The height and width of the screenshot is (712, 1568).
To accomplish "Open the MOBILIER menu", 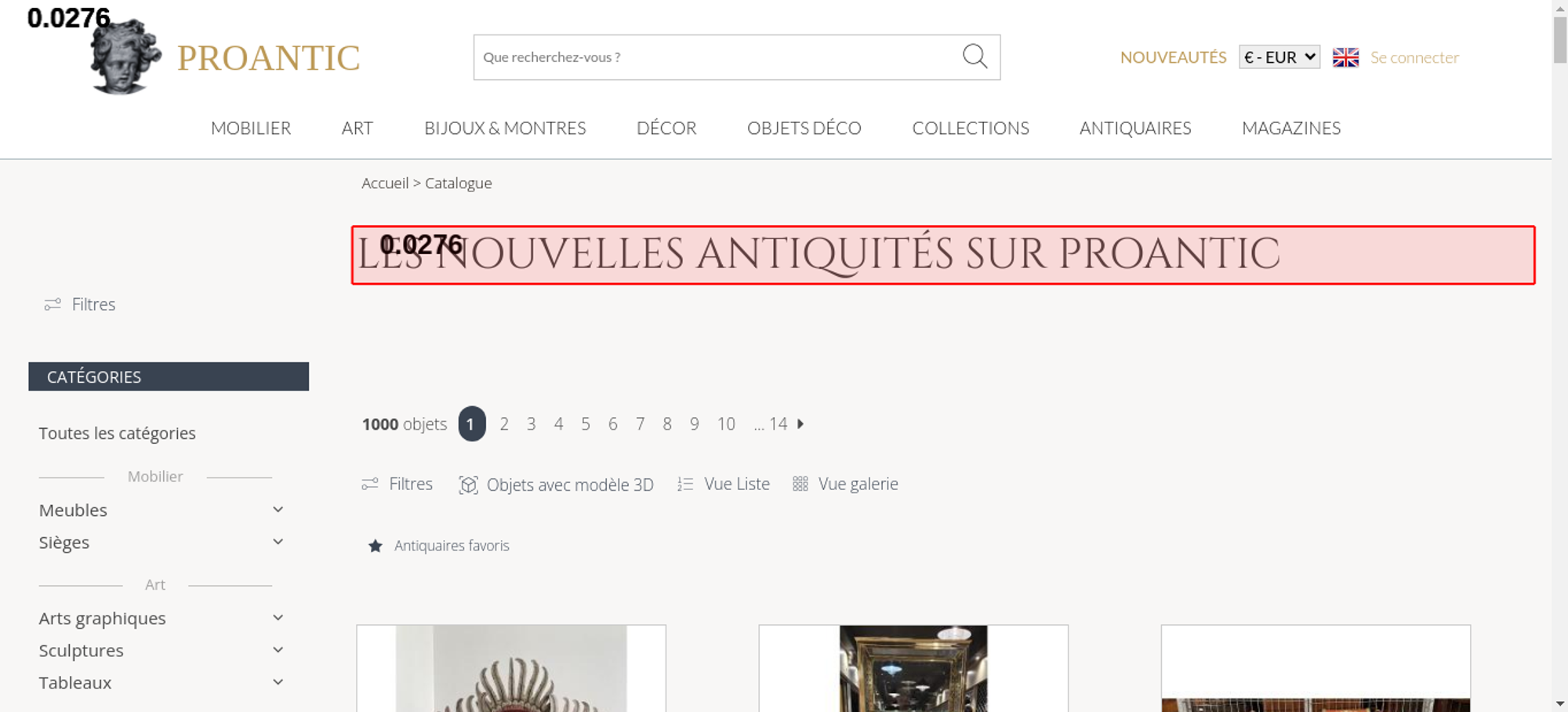I will [251, 128].
